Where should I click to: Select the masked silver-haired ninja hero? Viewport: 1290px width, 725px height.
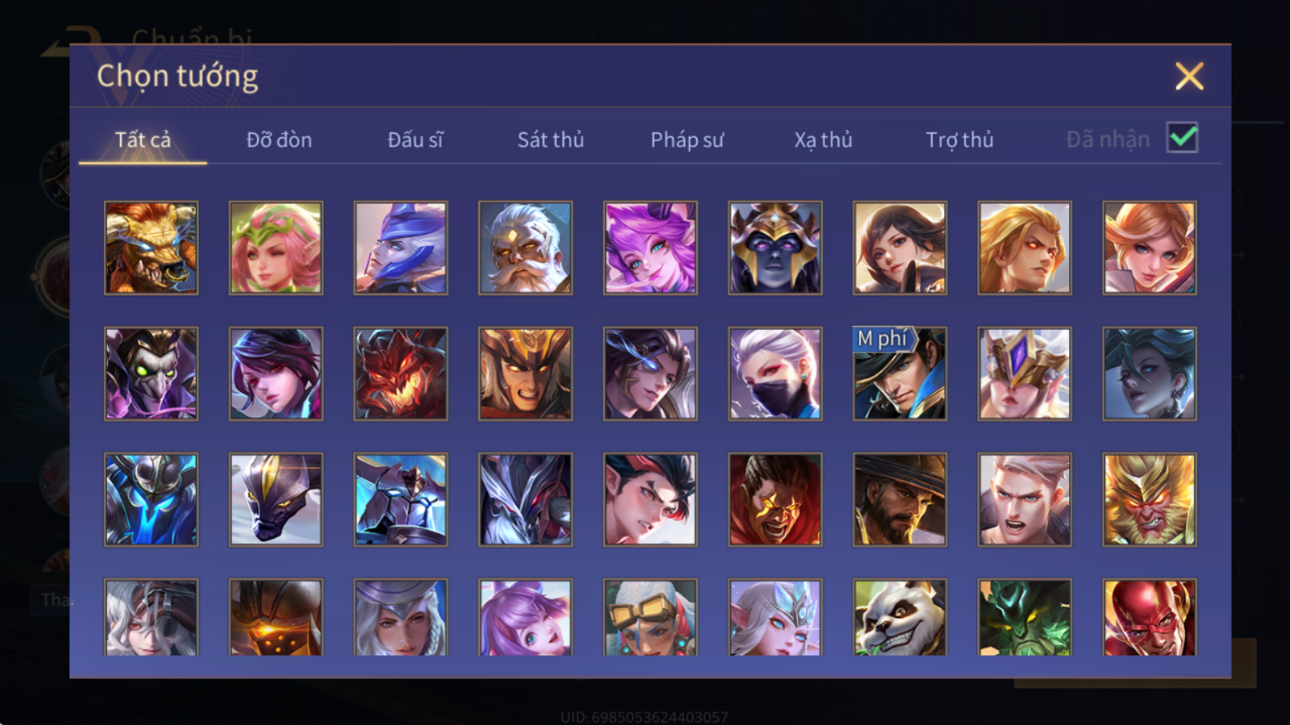point(775,373)
